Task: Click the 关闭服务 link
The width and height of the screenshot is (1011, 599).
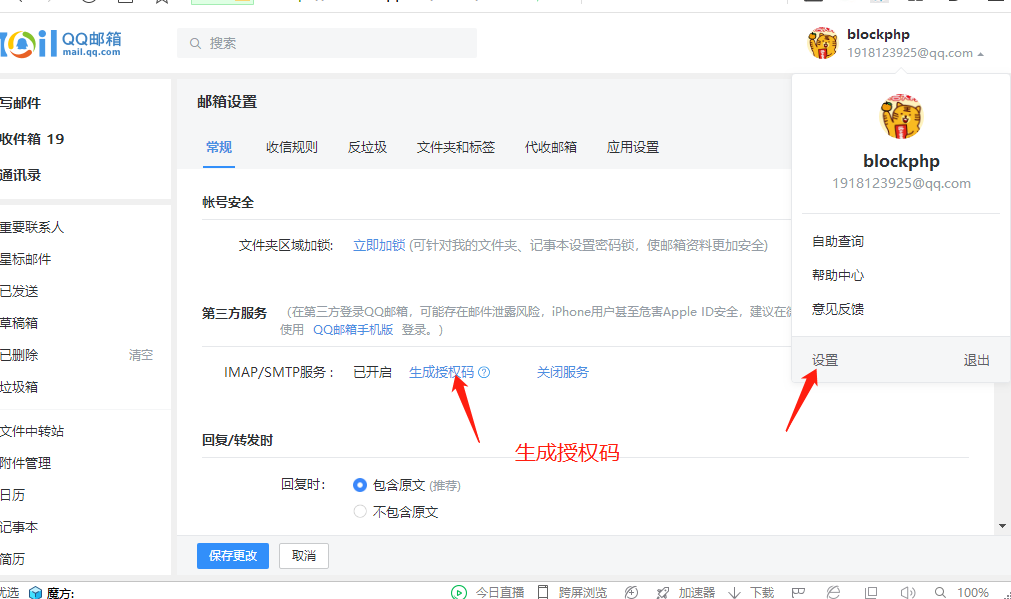Action: click(x=562, y=372)
